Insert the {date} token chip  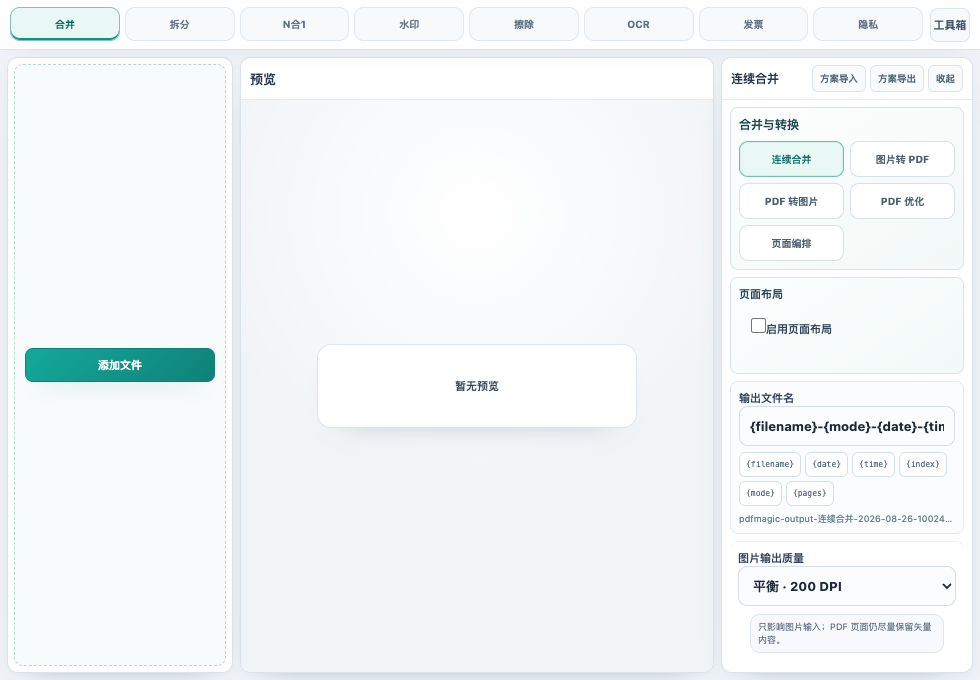click(x=827, y=464)
